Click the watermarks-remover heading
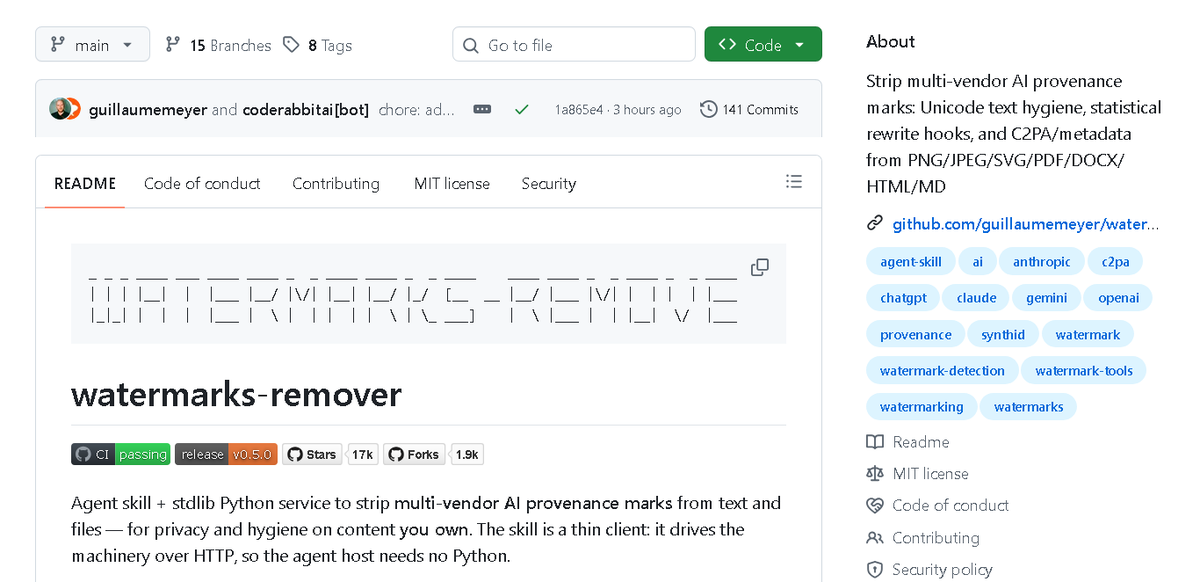This screenshot has width=1200, height=582. point(237,395)
